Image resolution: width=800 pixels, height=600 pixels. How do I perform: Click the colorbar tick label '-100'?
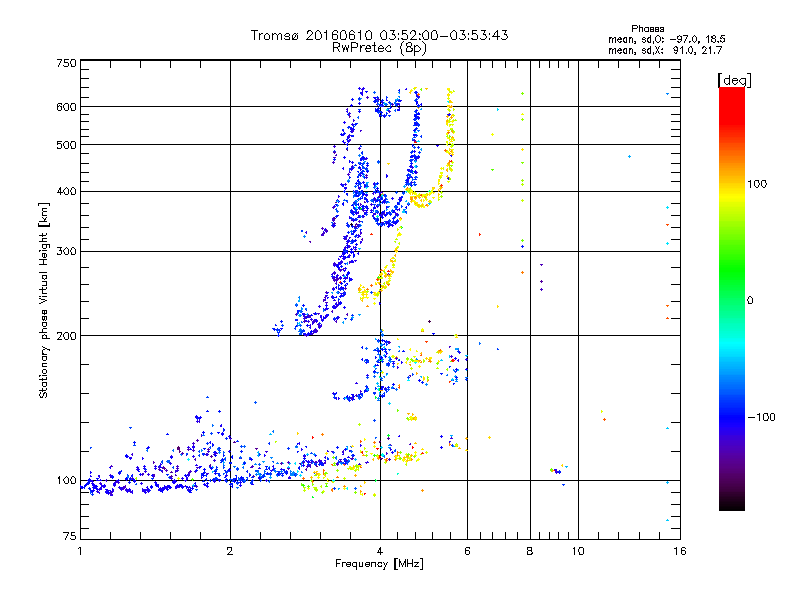761,417
